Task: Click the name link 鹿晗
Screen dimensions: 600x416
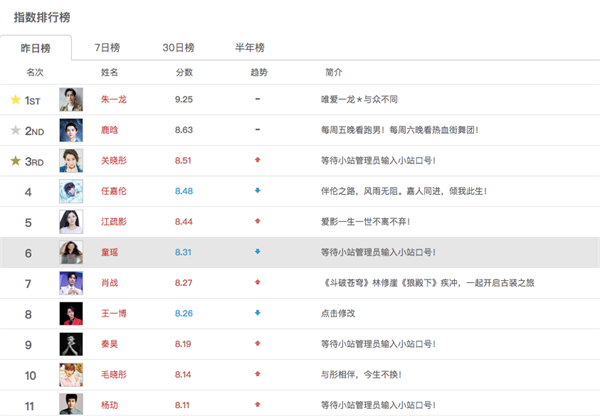Action: pyautogui.click(x=110, y=130)
